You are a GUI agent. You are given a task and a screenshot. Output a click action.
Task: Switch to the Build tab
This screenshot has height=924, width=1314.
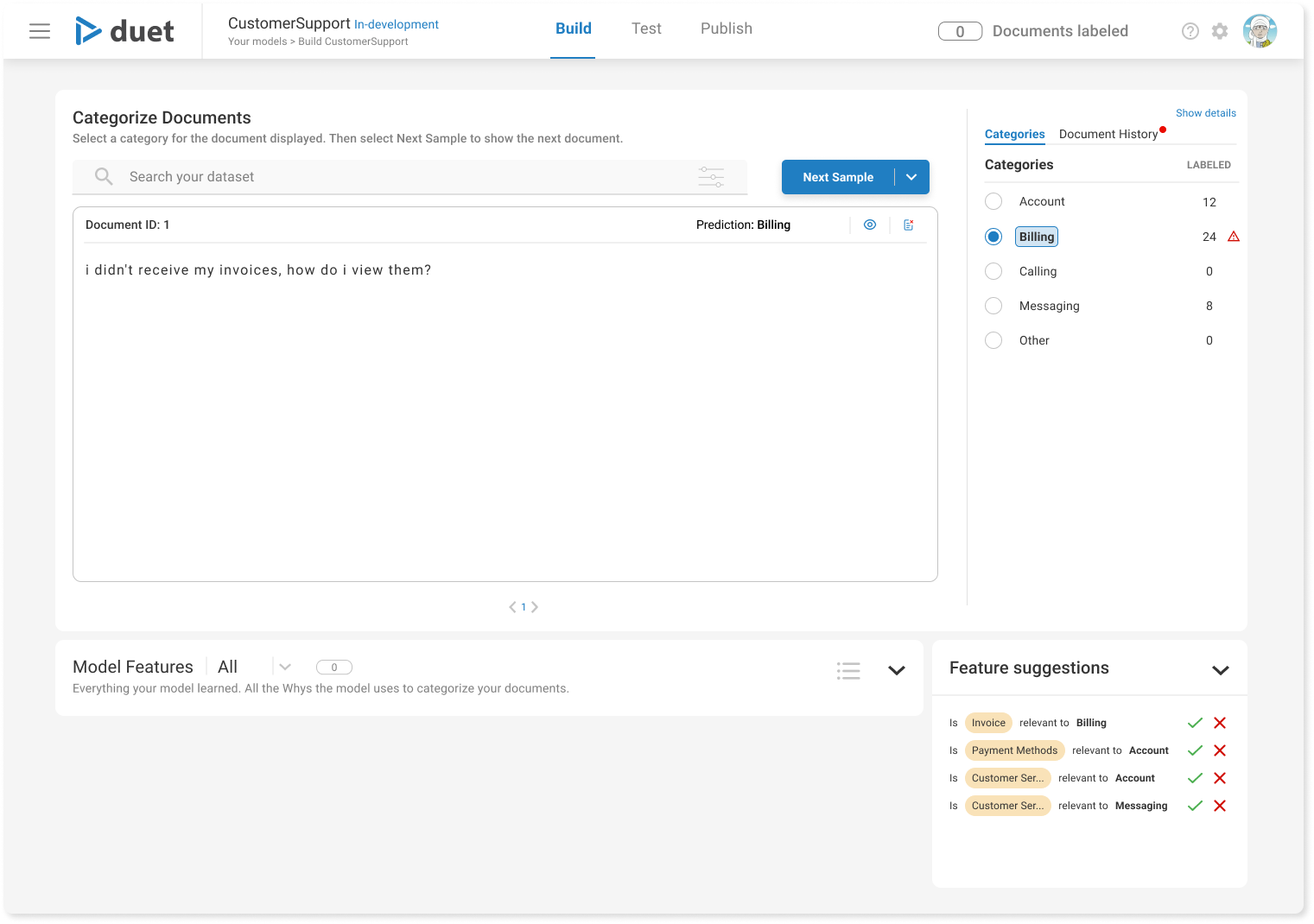point(573,29)
